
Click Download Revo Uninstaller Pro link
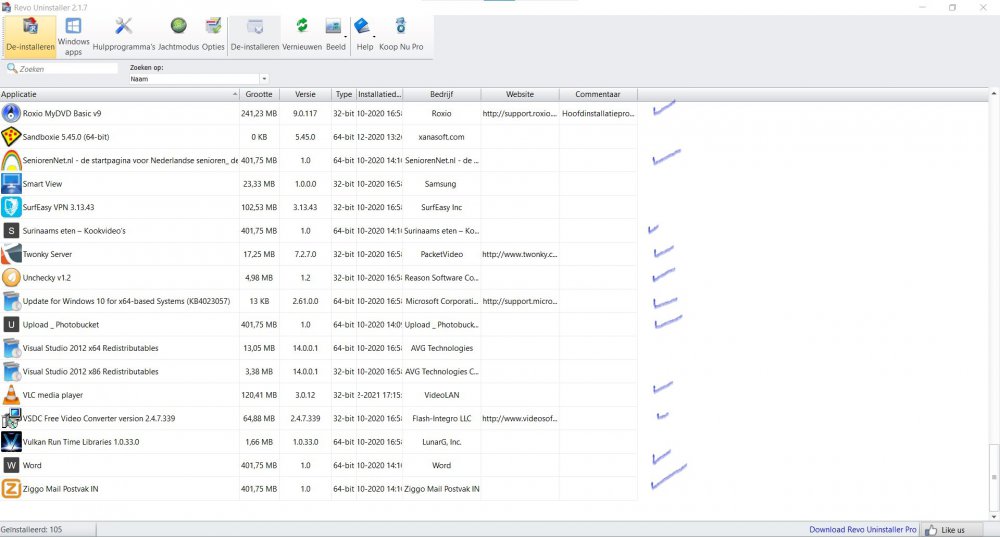862,529
